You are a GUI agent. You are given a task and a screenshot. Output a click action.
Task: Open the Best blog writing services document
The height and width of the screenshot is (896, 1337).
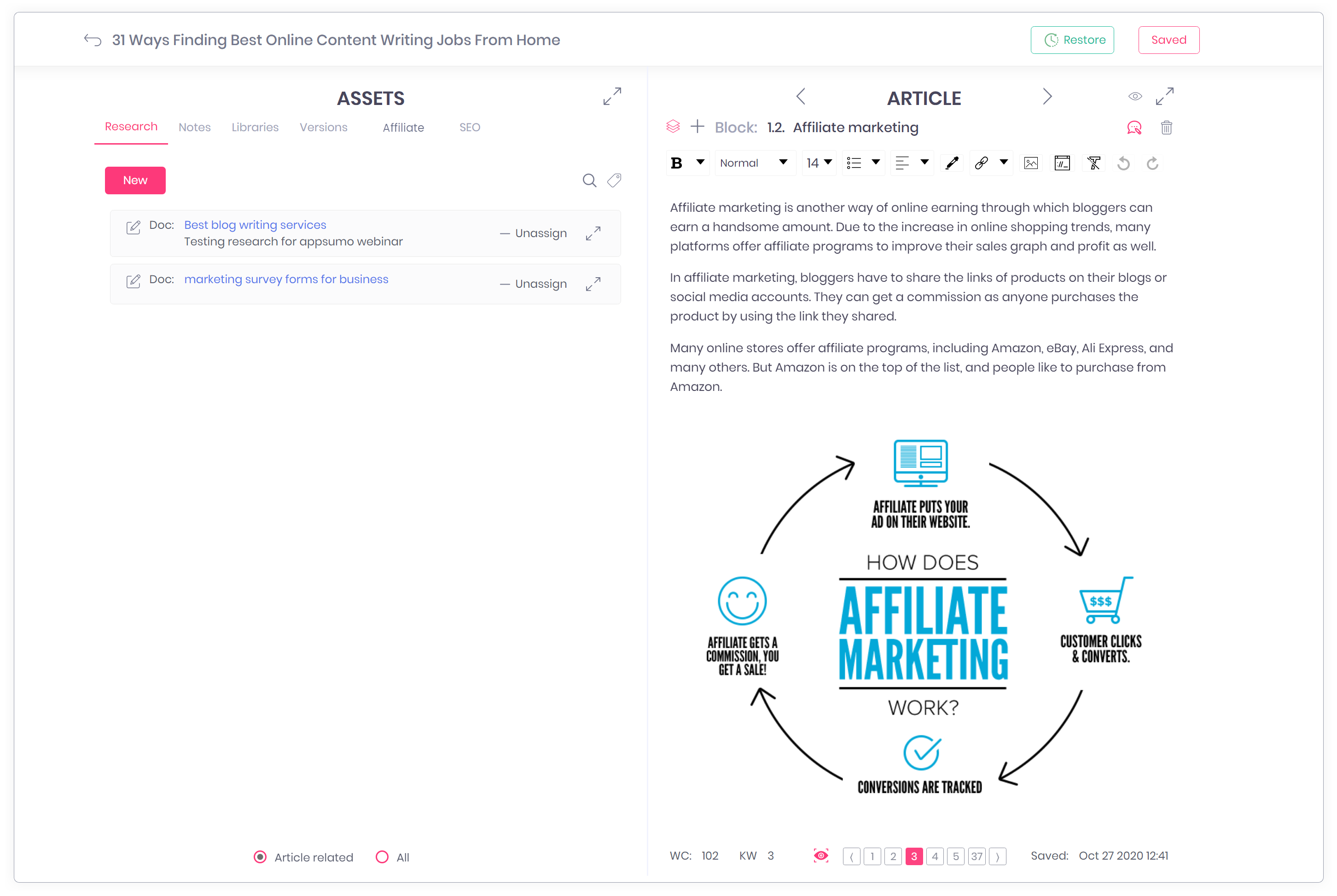click(x=255, y=225)
